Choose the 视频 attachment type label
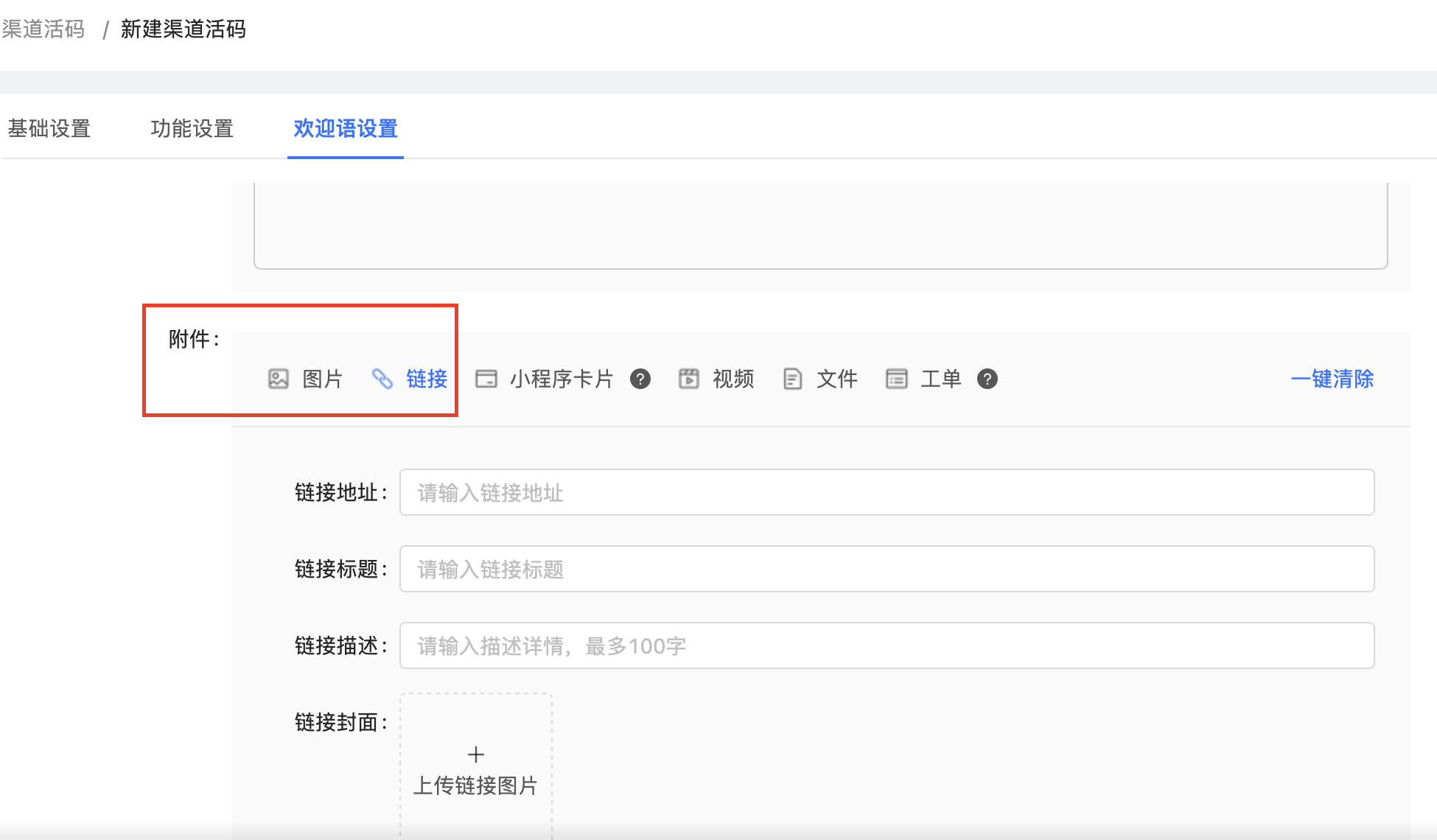The width and height of the screenshot is (1437, 840). [x=733, y=379]
